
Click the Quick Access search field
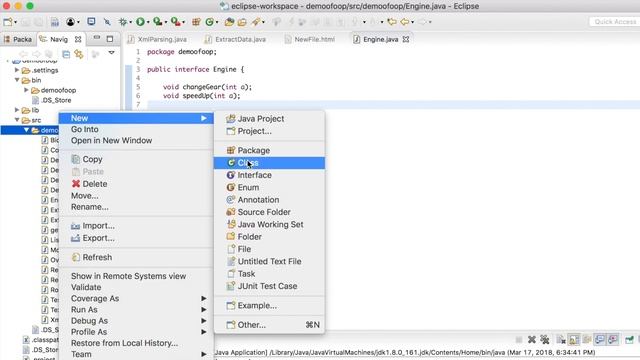[615, 22]
